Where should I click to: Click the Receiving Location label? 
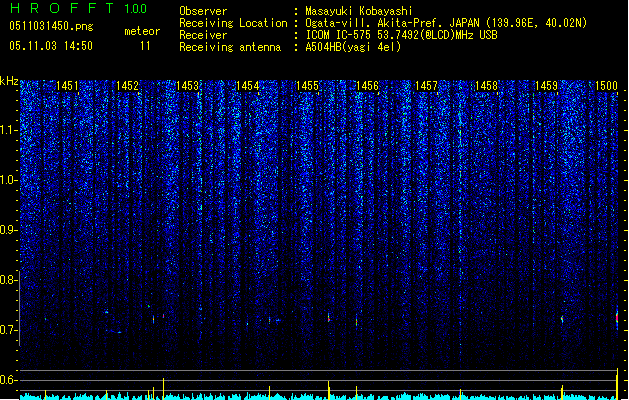(x=233, y=23)
